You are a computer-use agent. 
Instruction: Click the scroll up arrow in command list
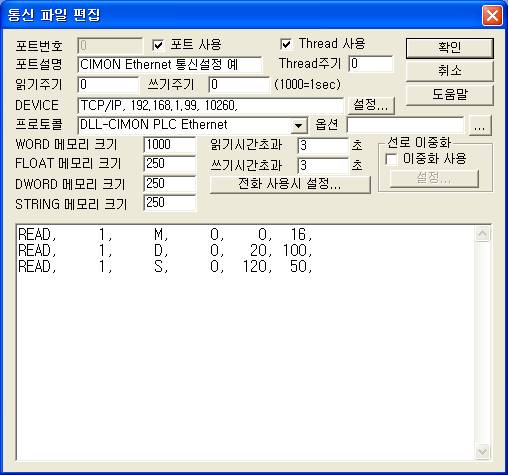point(482,234)
